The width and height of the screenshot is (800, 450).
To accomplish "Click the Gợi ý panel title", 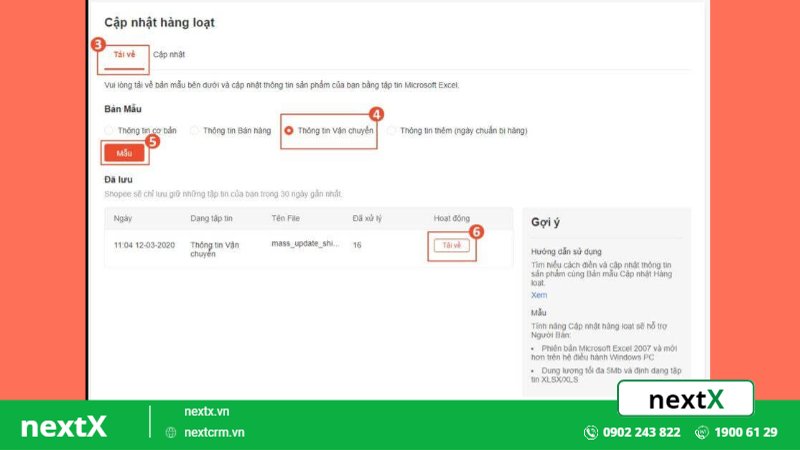I will click(x=545, y=222).
